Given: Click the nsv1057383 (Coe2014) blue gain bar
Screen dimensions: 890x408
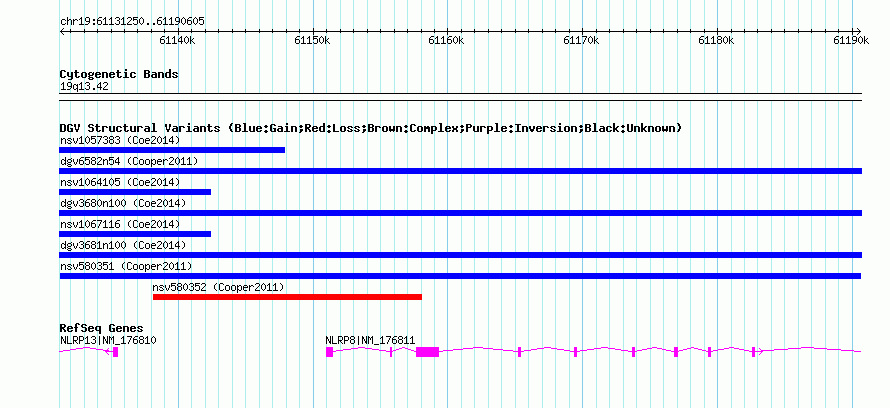Looking at the screenshot, I should pos(172,150).
